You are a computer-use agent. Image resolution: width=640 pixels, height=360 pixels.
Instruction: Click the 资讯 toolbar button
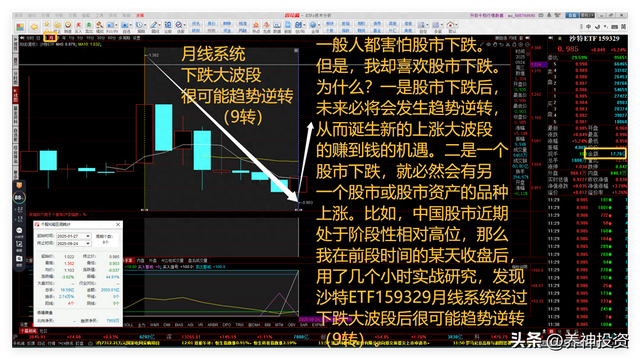pyautogui.click(x=196, y=23)
